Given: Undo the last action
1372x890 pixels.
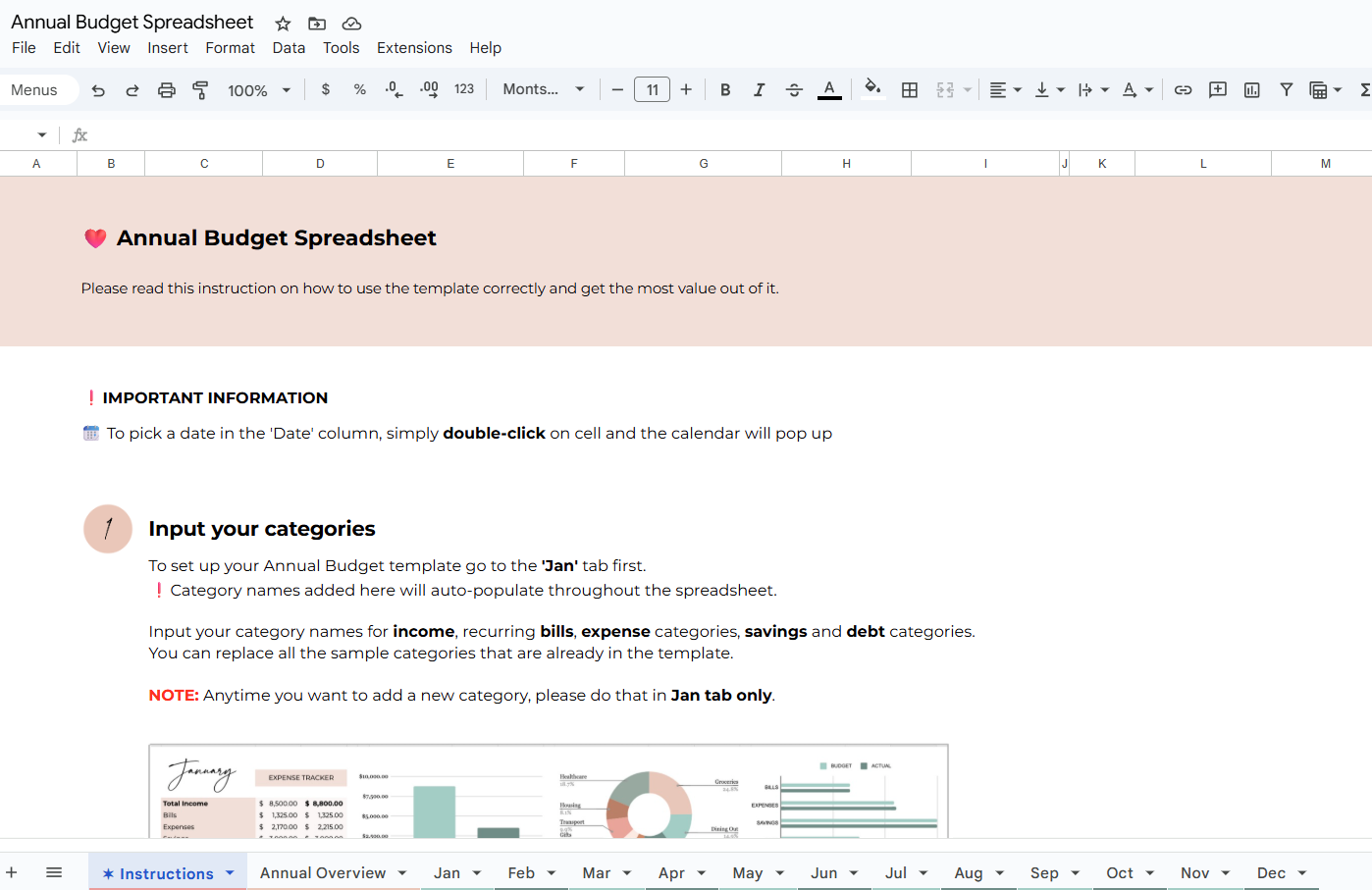Looking at the screenshot, I should [98, 90].
